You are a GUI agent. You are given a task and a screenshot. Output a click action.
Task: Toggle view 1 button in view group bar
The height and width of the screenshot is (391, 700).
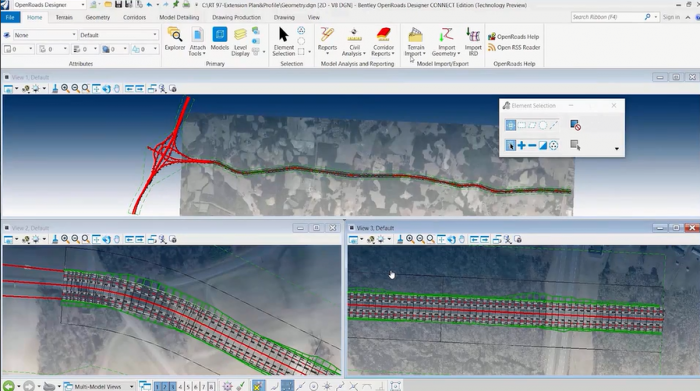tap(158, 387)
